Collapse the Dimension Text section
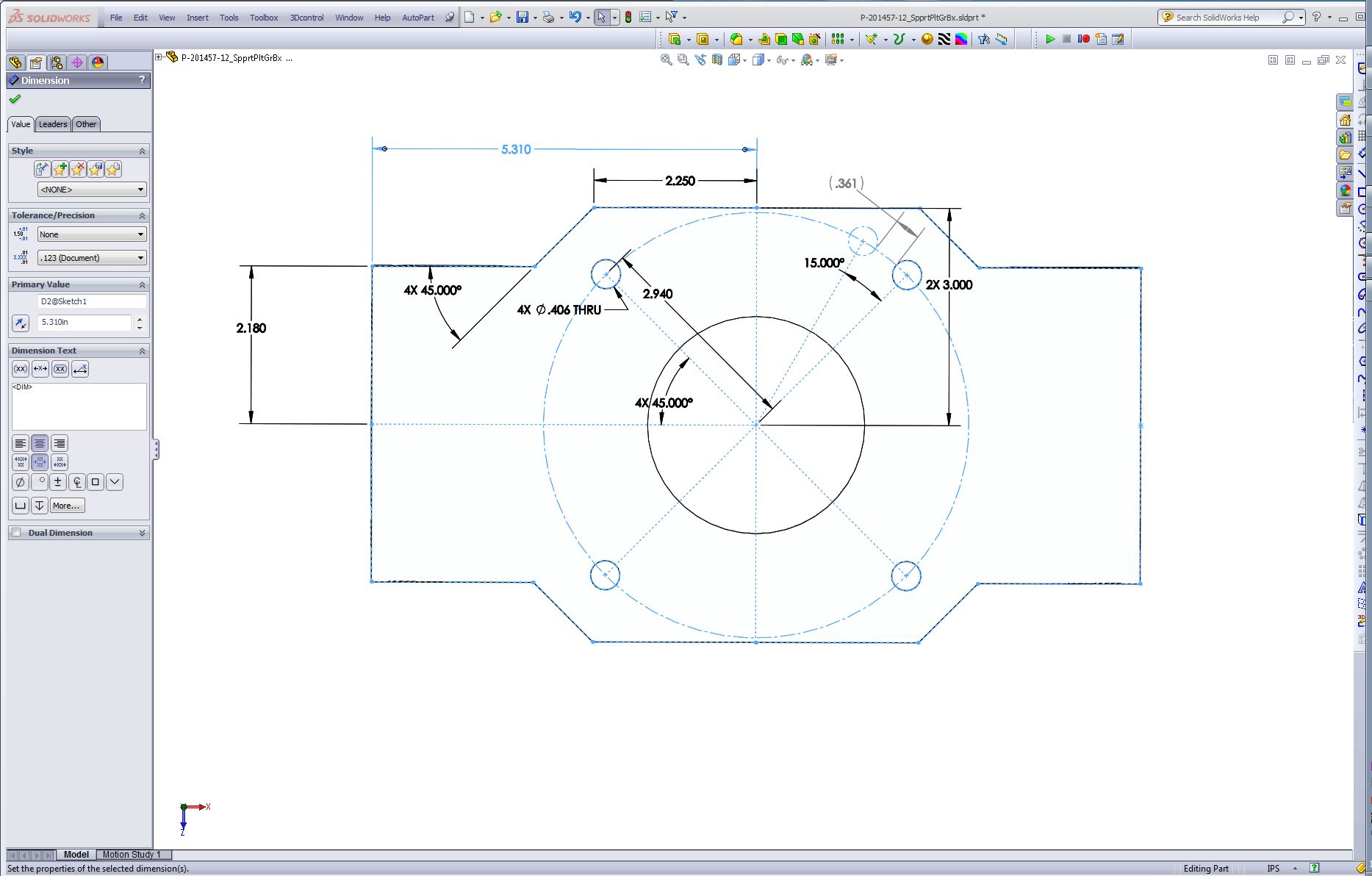 [x=142, y=351]
